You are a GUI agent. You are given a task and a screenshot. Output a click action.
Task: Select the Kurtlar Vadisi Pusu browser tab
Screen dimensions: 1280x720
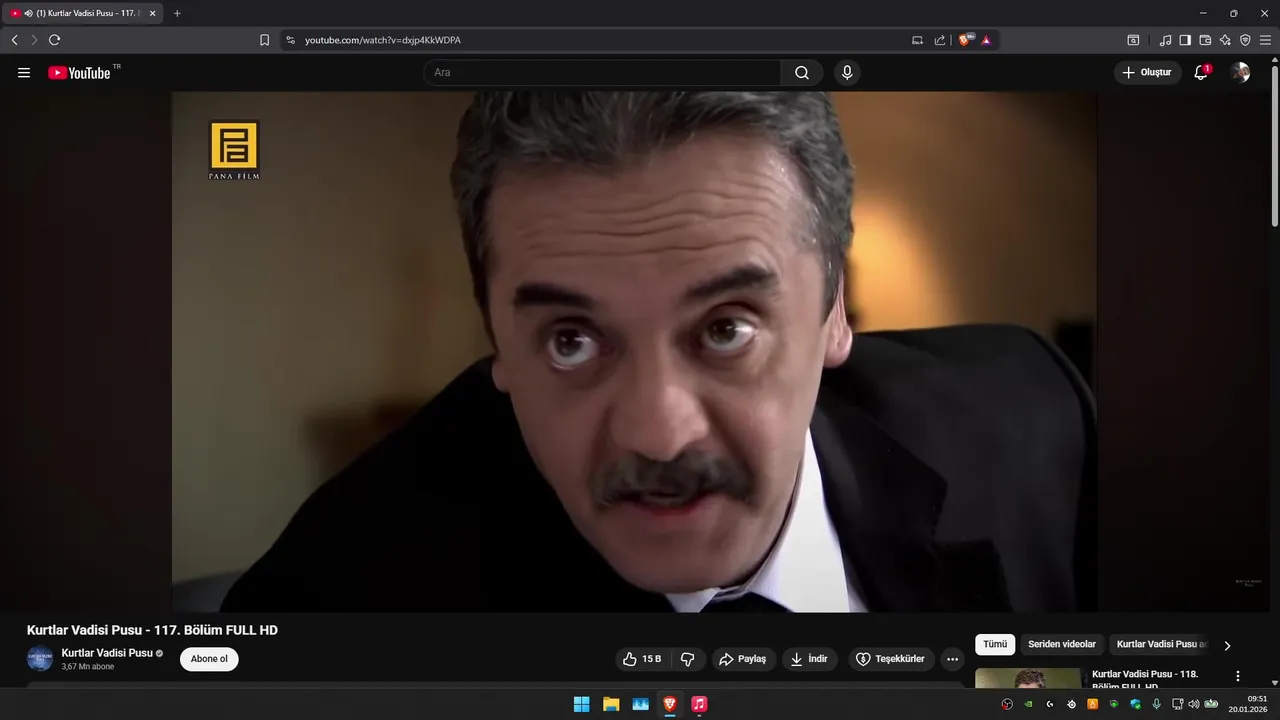(83, 13)
